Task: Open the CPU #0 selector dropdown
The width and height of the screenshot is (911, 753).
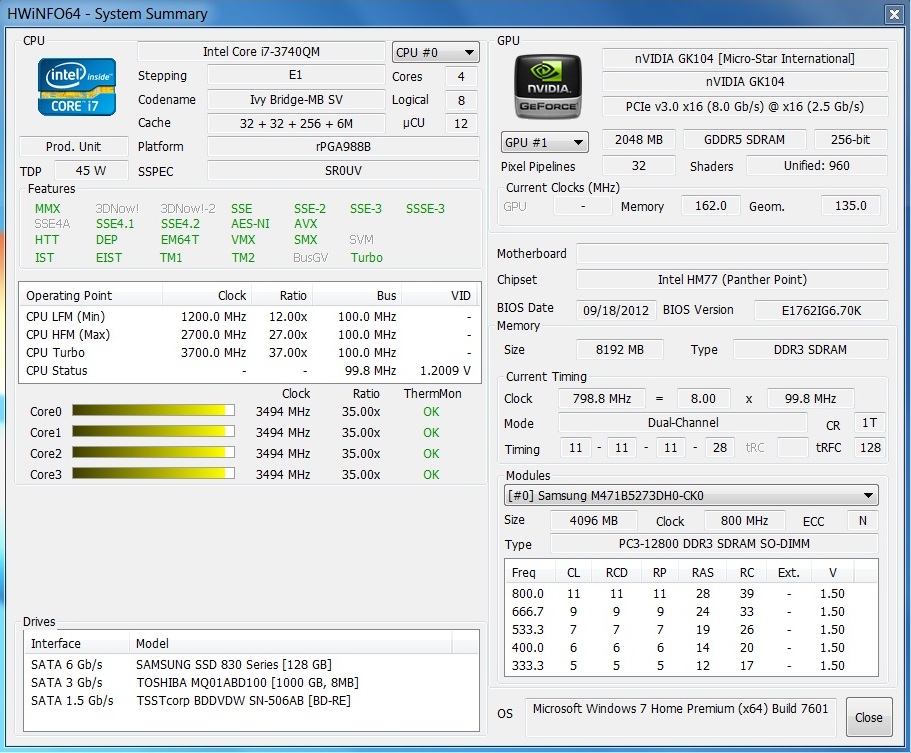Action: (x=435, y=52)
